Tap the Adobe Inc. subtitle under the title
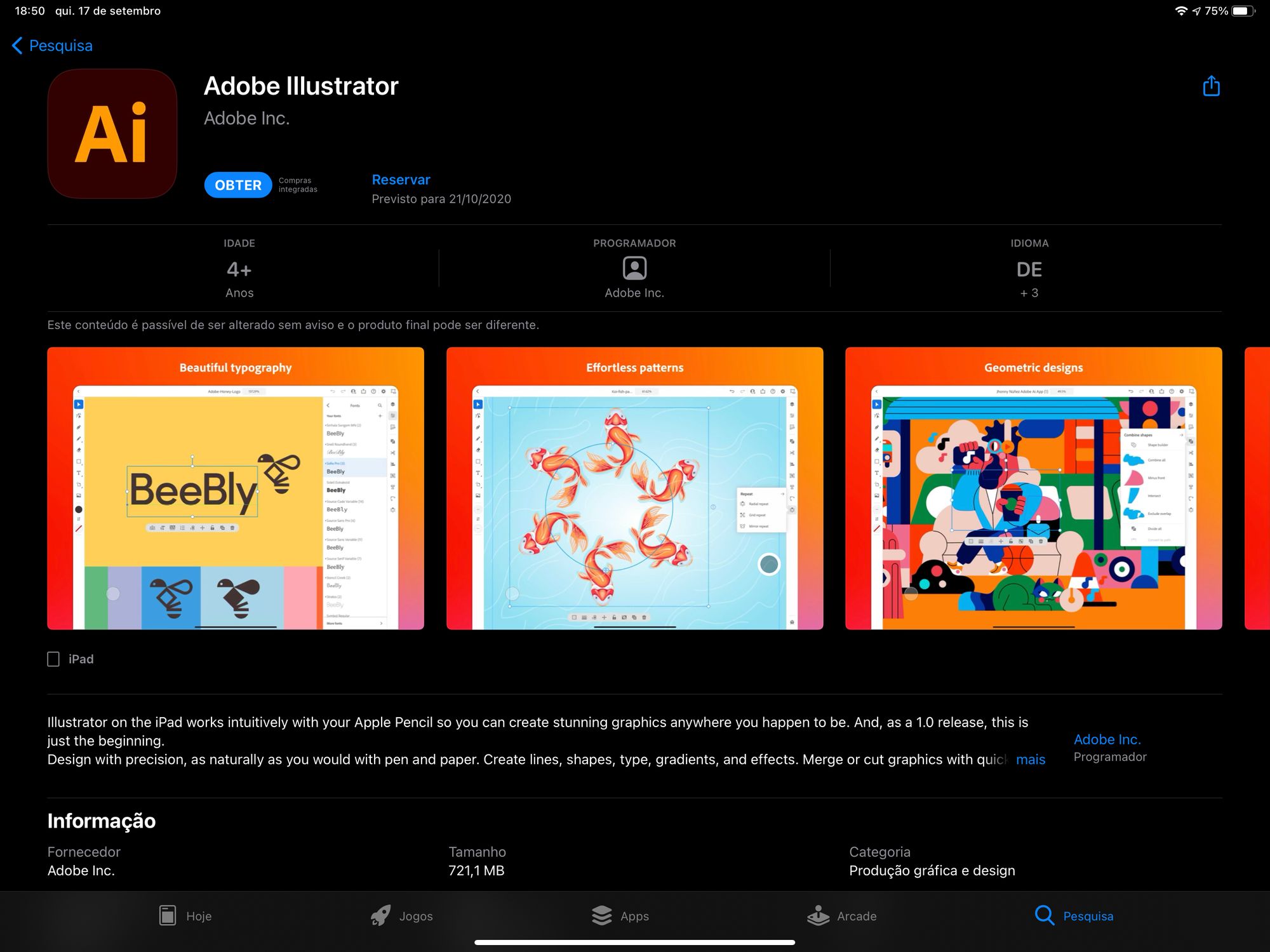 tap(246, 118)
